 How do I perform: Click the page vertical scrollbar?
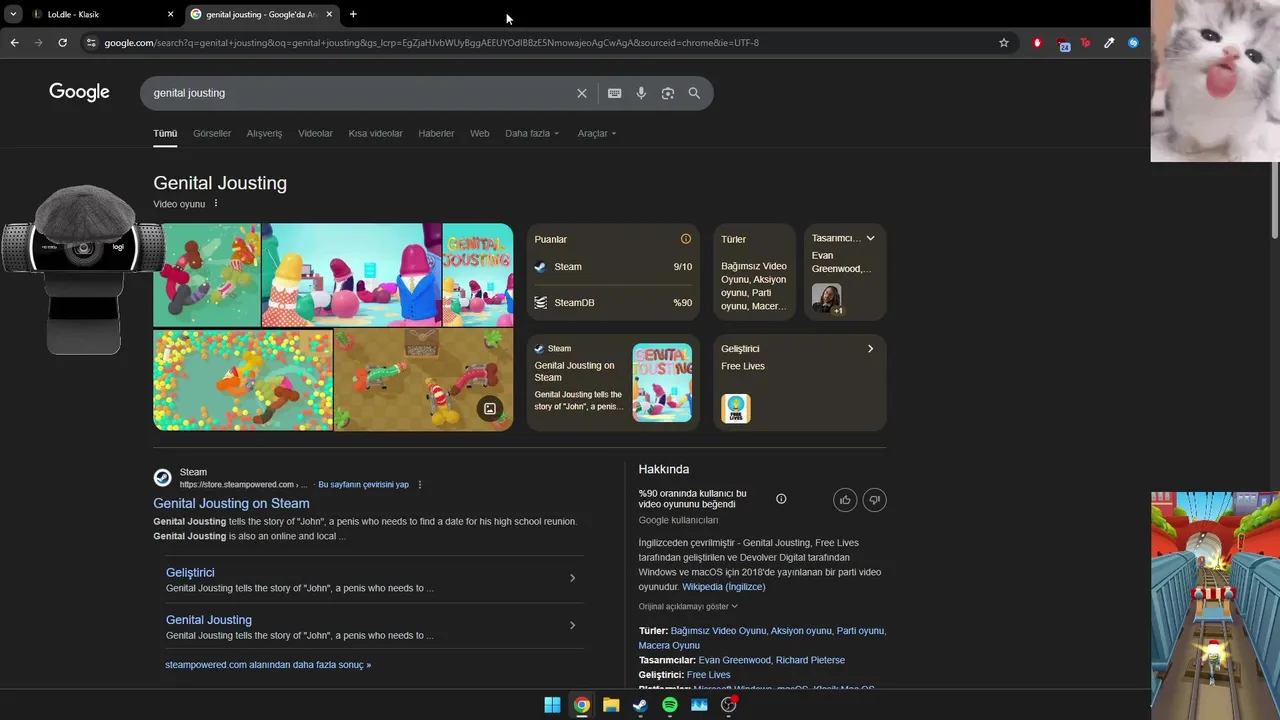(x=1274, y=200)
